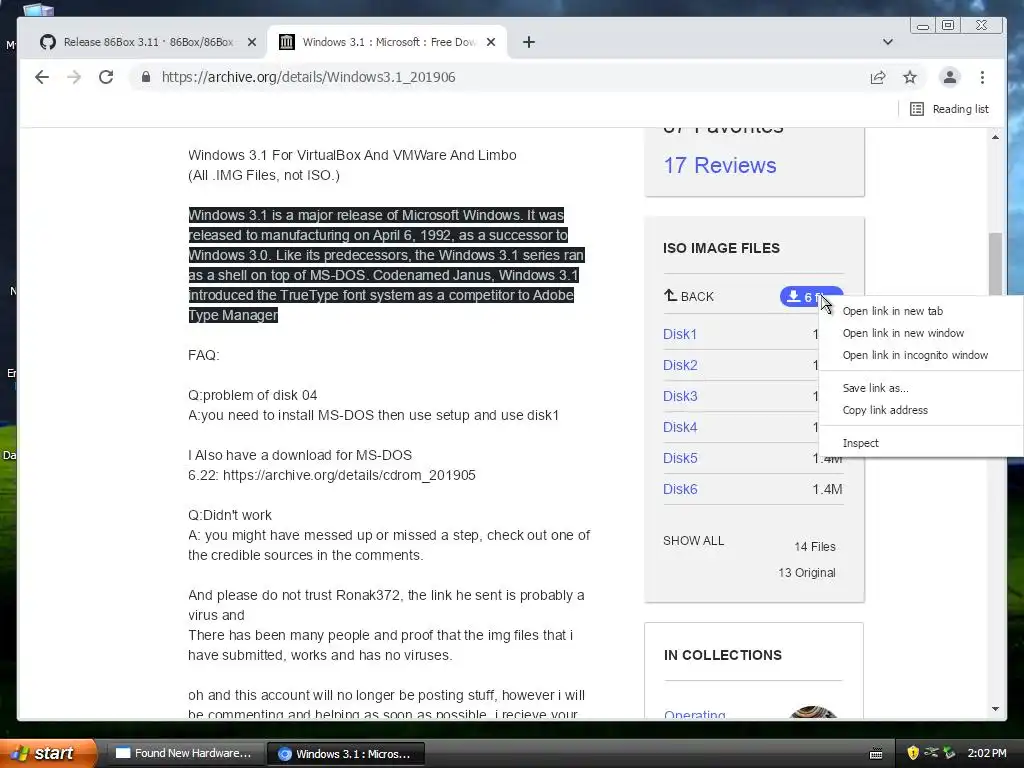Image resolution: width=1024 pixels, height=768 pixels.
Task: Reload the archive.org page
Action: coord(106,77)
